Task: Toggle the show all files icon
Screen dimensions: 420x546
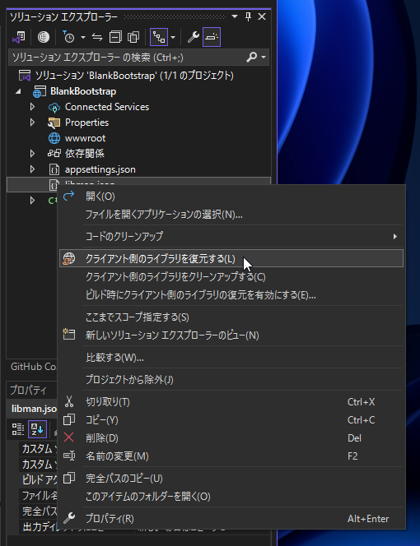Action: pos(133,37)
